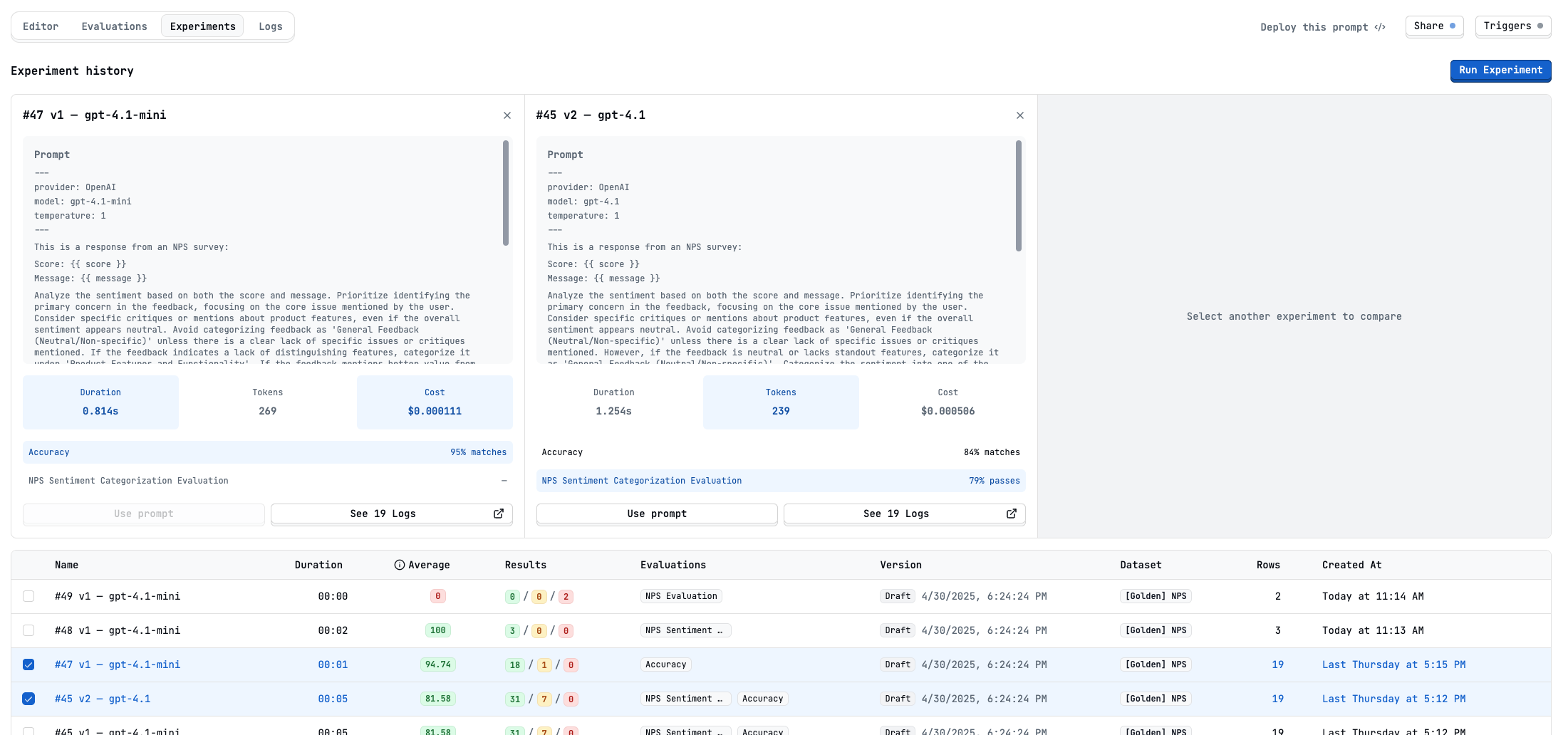Click the code icon beside Deploy this prompt
The height and width of the screenshot is (735, 1568).
point(1381,26)
